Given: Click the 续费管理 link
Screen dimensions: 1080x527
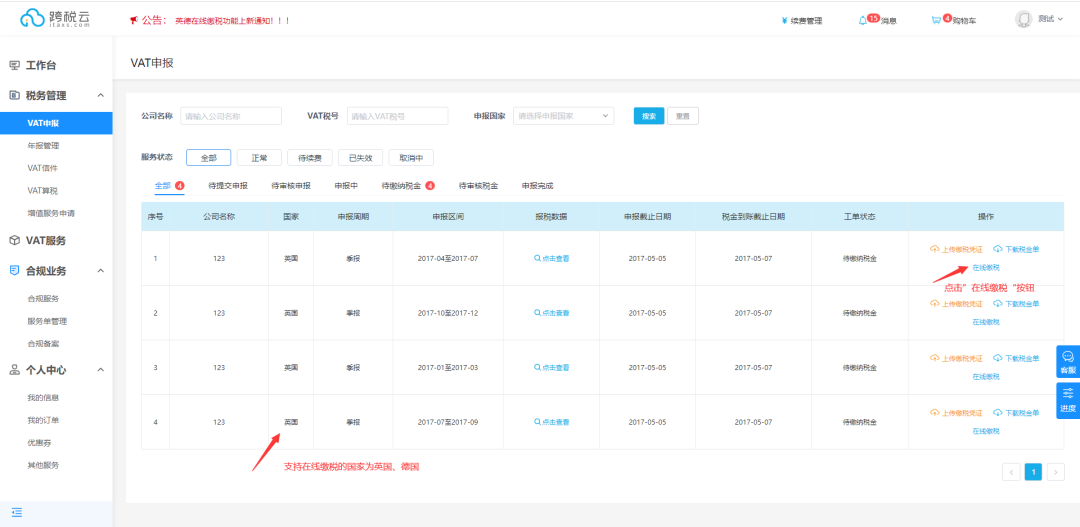Looking at the screenshot, I should (806, 21).
